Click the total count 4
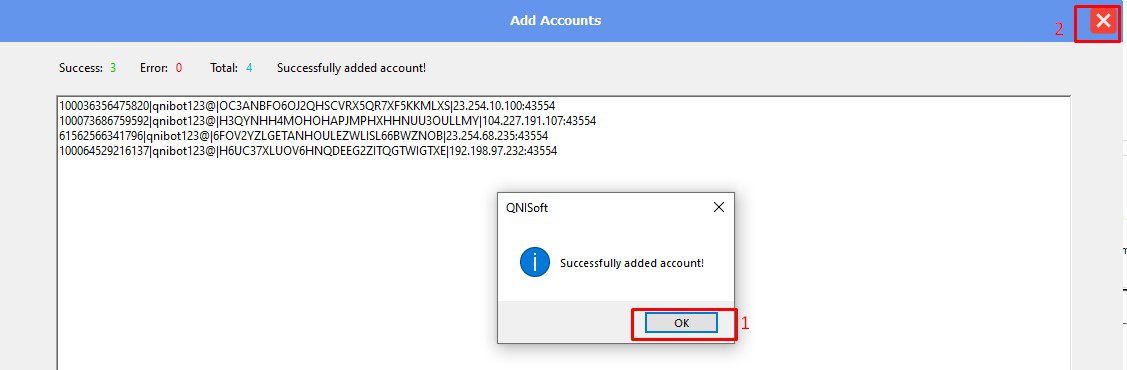Image resolution: width=1127 pixels, height=370 pixels. pyautogui.click(x=249, y=68)
